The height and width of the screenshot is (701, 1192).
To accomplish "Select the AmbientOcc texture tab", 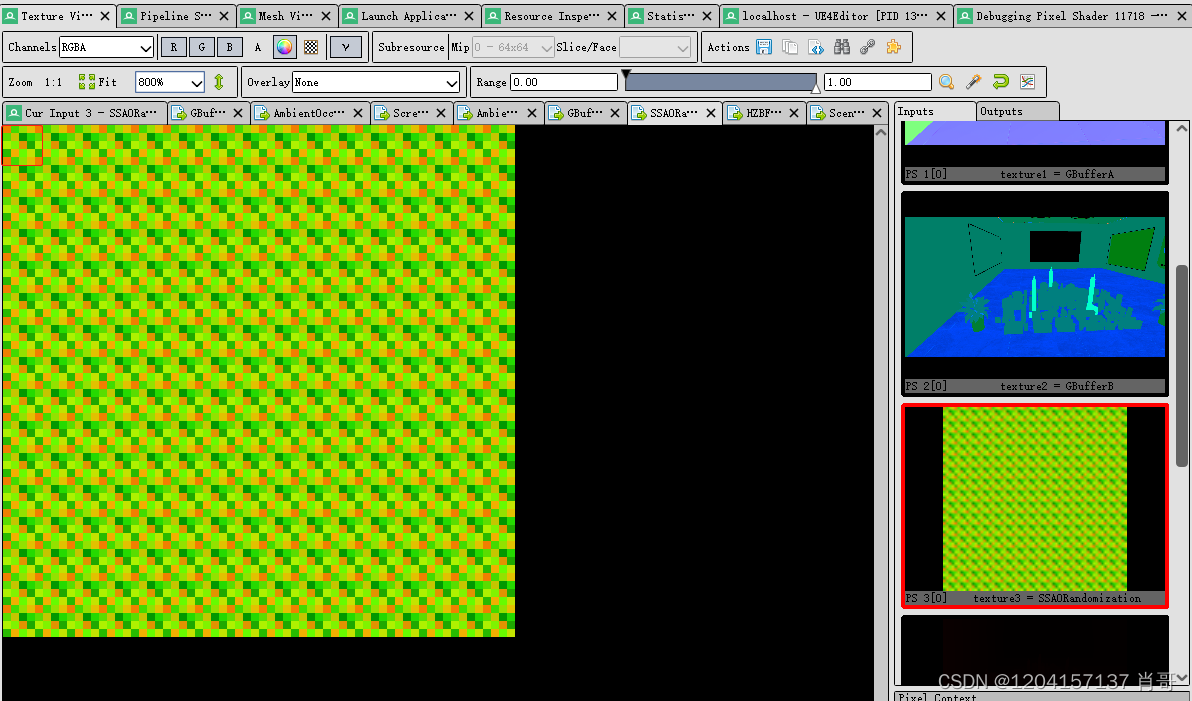I will click(309, 113).
